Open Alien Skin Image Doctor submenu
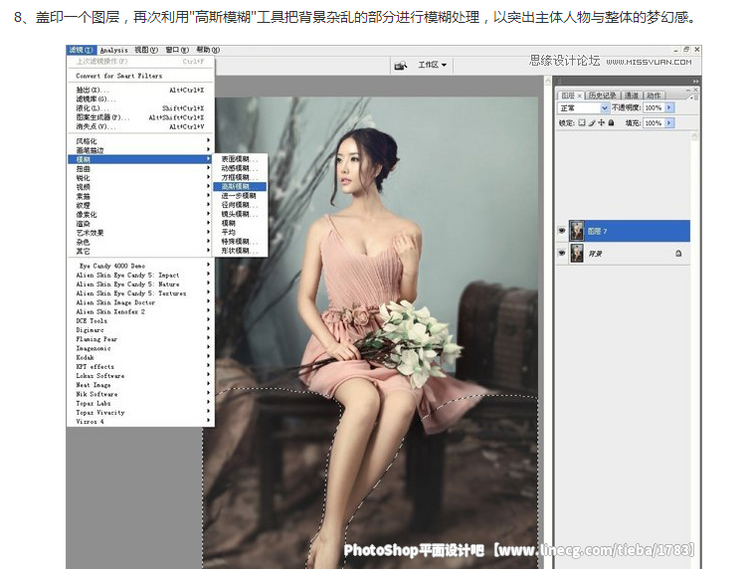 140,303
